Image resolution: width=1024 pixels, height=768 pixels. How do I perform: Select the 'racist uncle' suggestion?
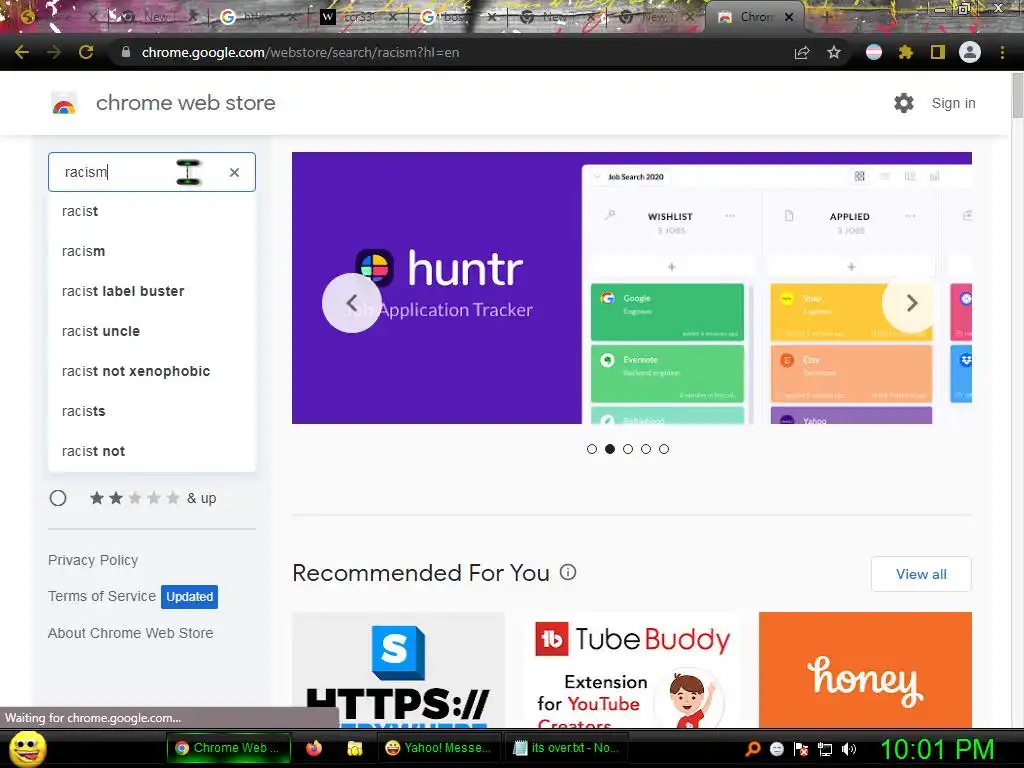152,331
